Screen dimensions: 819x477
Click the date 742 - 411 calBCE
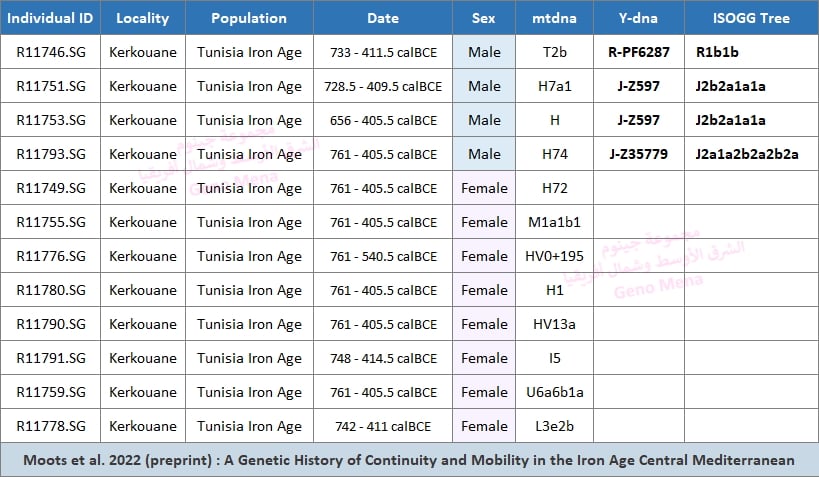(x=383, y=426)
